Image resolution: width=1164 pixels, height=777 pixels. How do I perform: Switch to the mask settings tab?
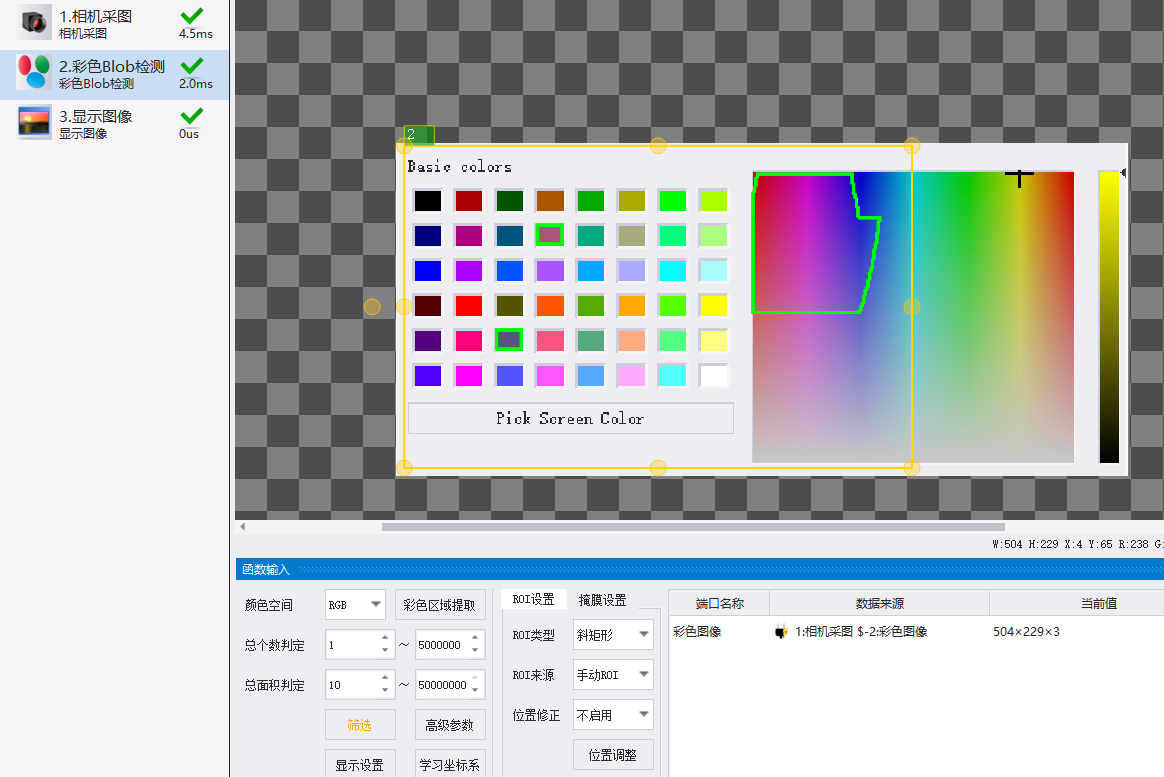(603, 600)
